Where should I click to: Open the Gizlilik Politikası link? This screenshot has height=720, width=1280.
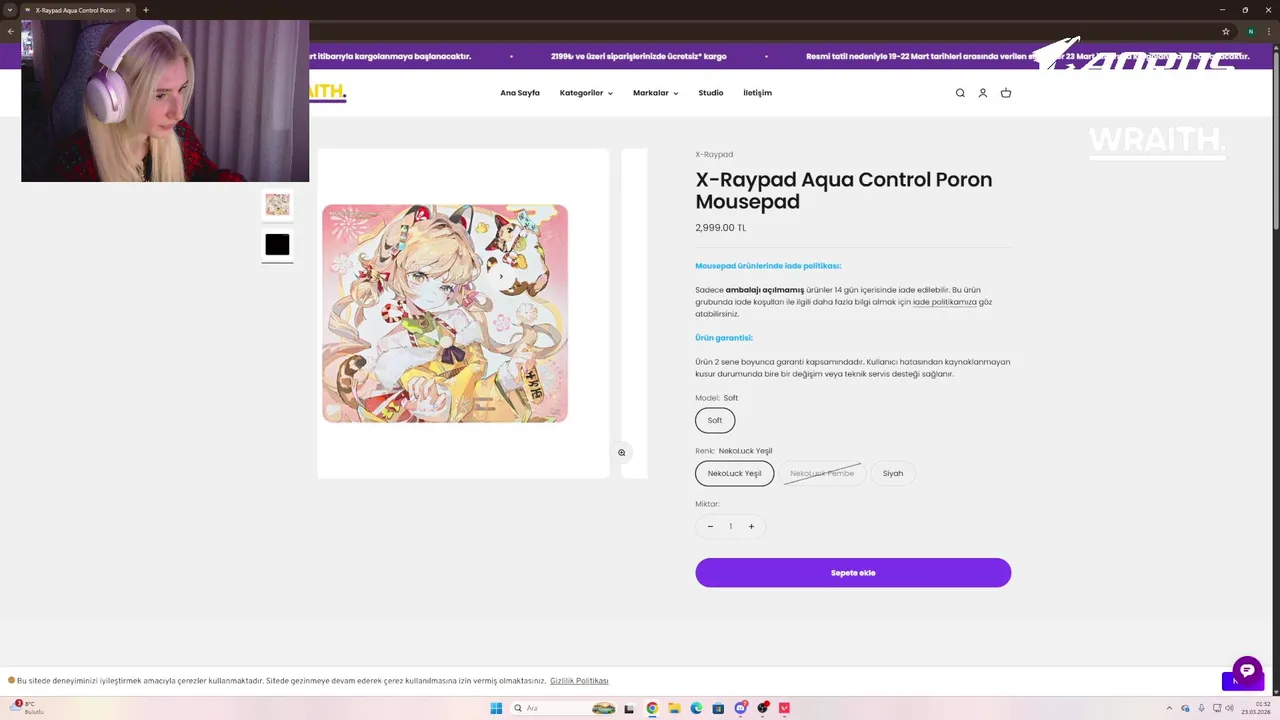(x=579, y=681)
